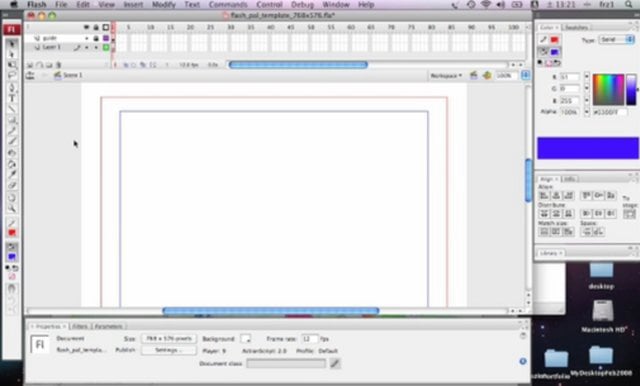
Task: Click the swap colors icon in toolbox
Action: click(15, 268)
